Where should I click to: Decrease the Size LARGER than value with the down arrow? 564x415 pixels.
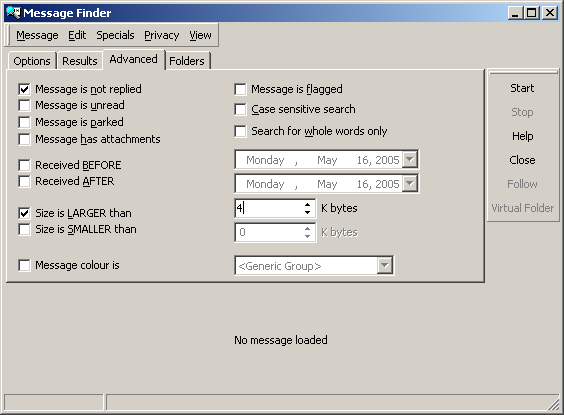307,212
